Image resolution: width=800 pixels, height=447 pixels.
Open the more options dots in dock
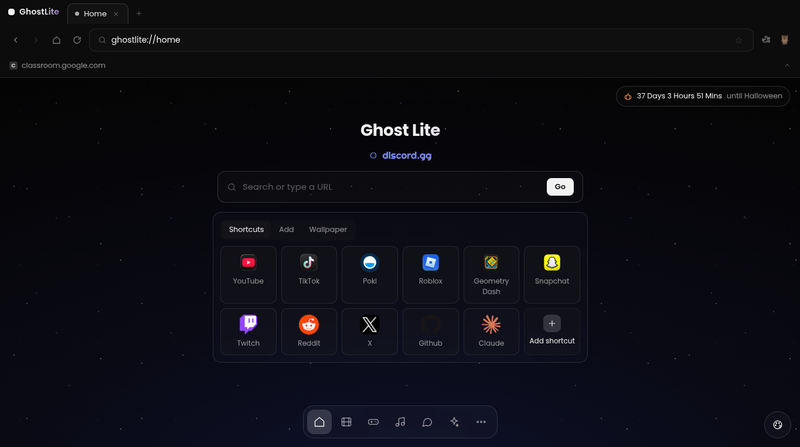481,422
